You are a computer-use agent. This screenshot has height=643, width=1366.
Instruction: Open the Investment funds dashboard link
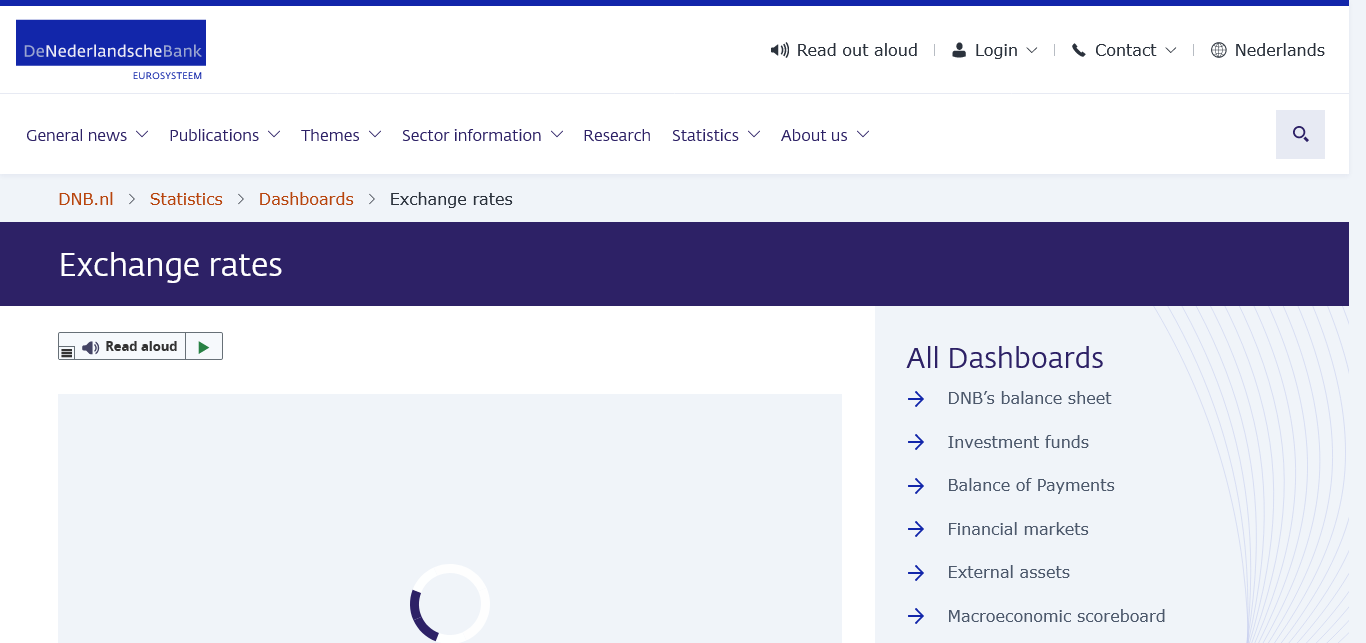pyautogui.click(x=1018, y=442)
